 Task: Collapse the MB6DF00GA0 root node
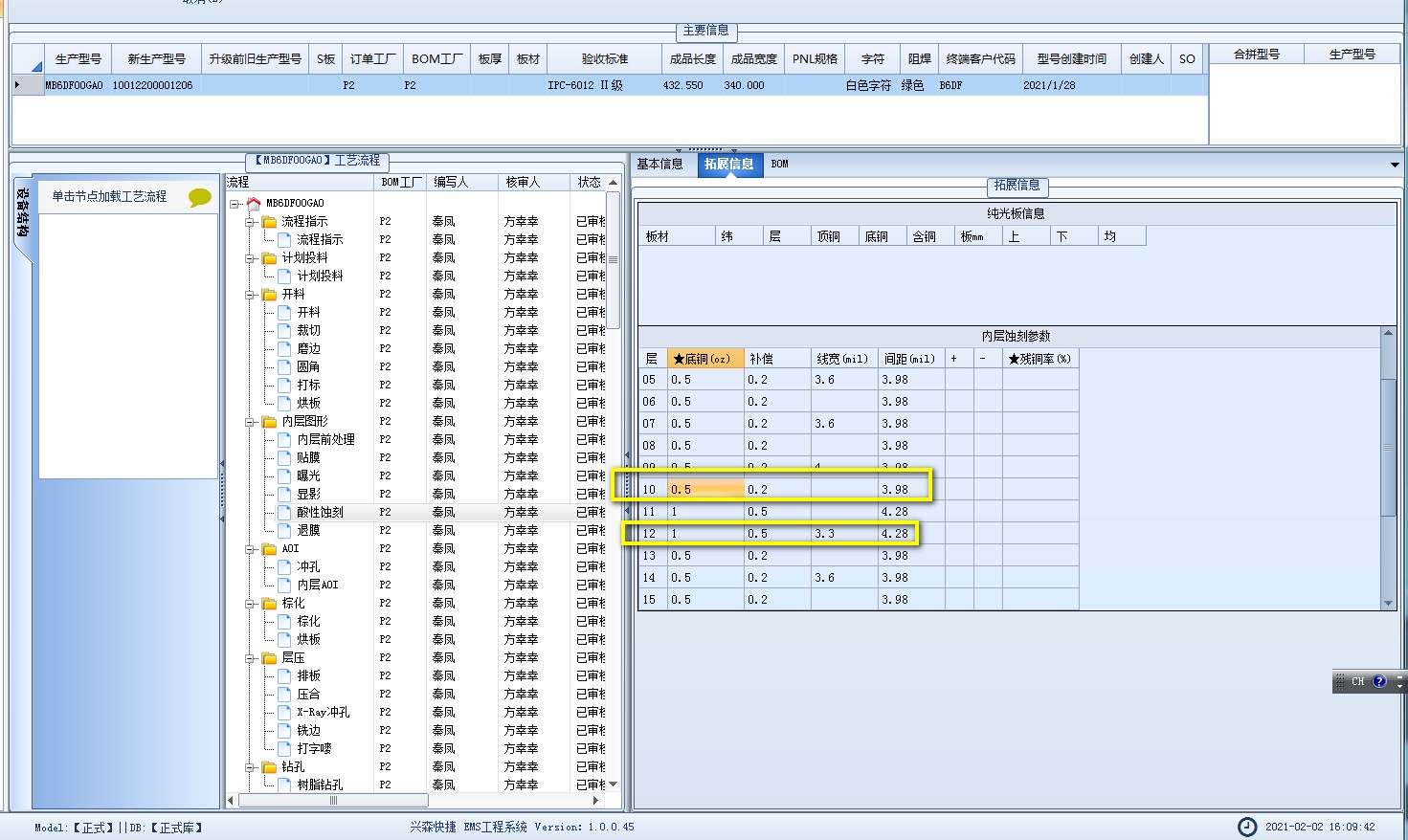coord(235,203)
